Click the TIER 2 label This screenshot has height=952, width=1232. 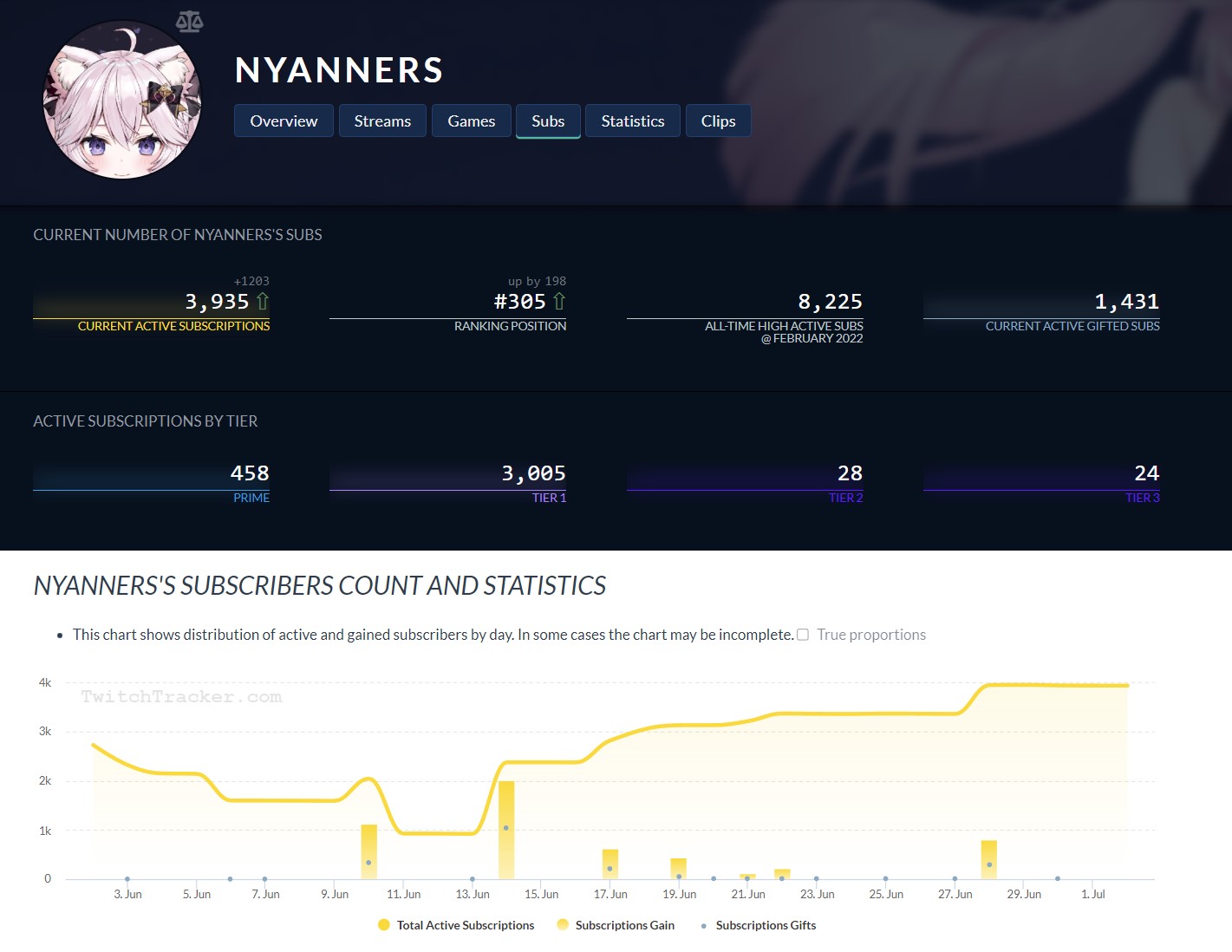pyautogui.click(x=846, y=498)
